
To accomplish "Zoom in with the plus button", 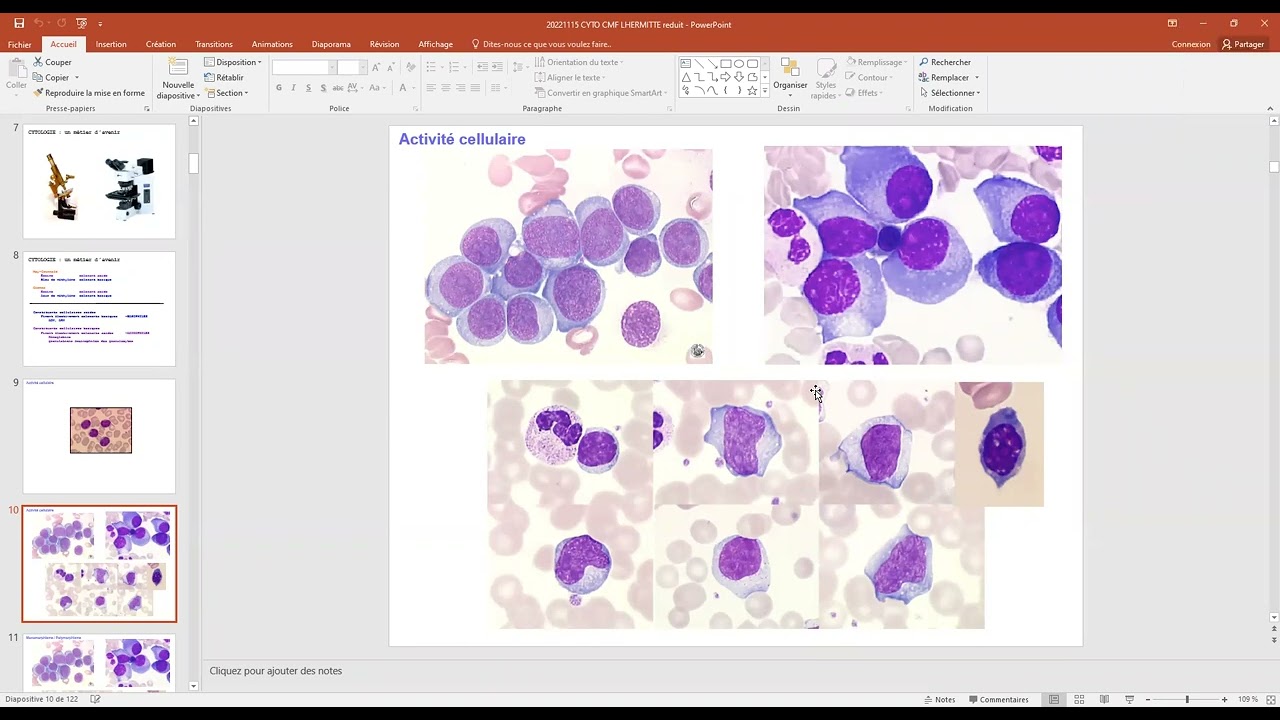I will [x=1224, y=700].
